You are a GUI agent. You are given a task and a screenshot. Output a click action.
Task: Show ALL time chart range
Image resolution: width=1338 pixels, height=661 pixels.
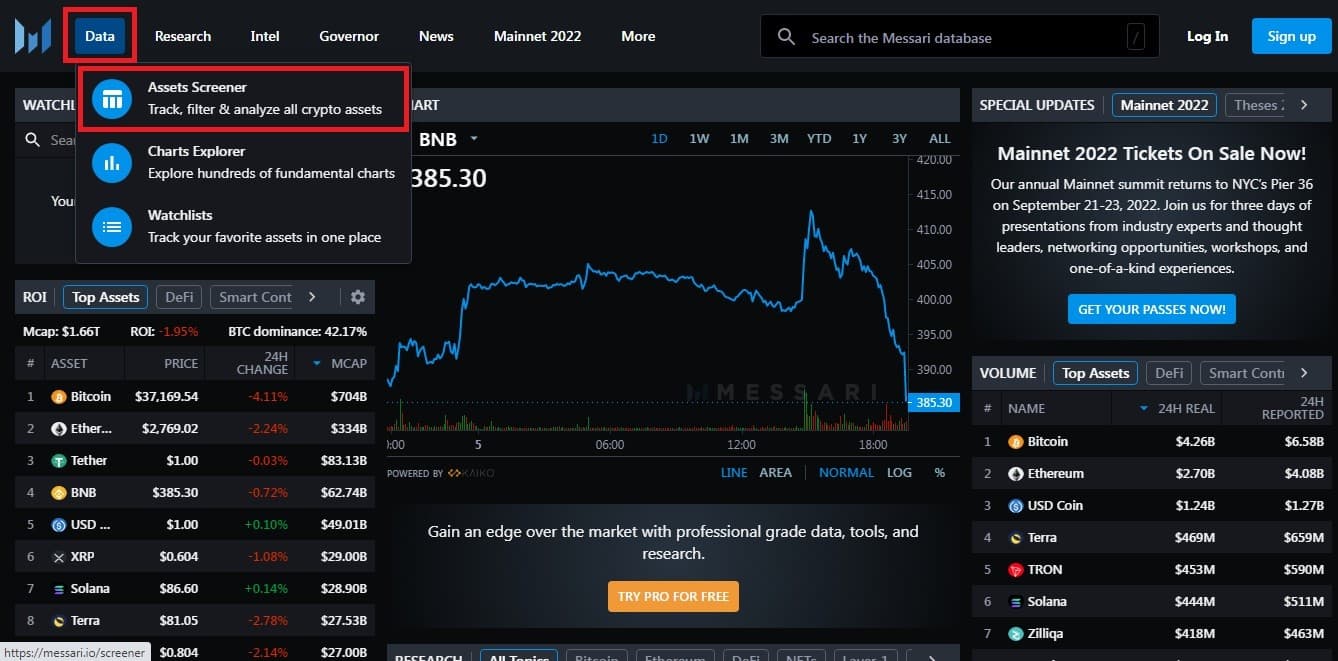pos(939,139)
